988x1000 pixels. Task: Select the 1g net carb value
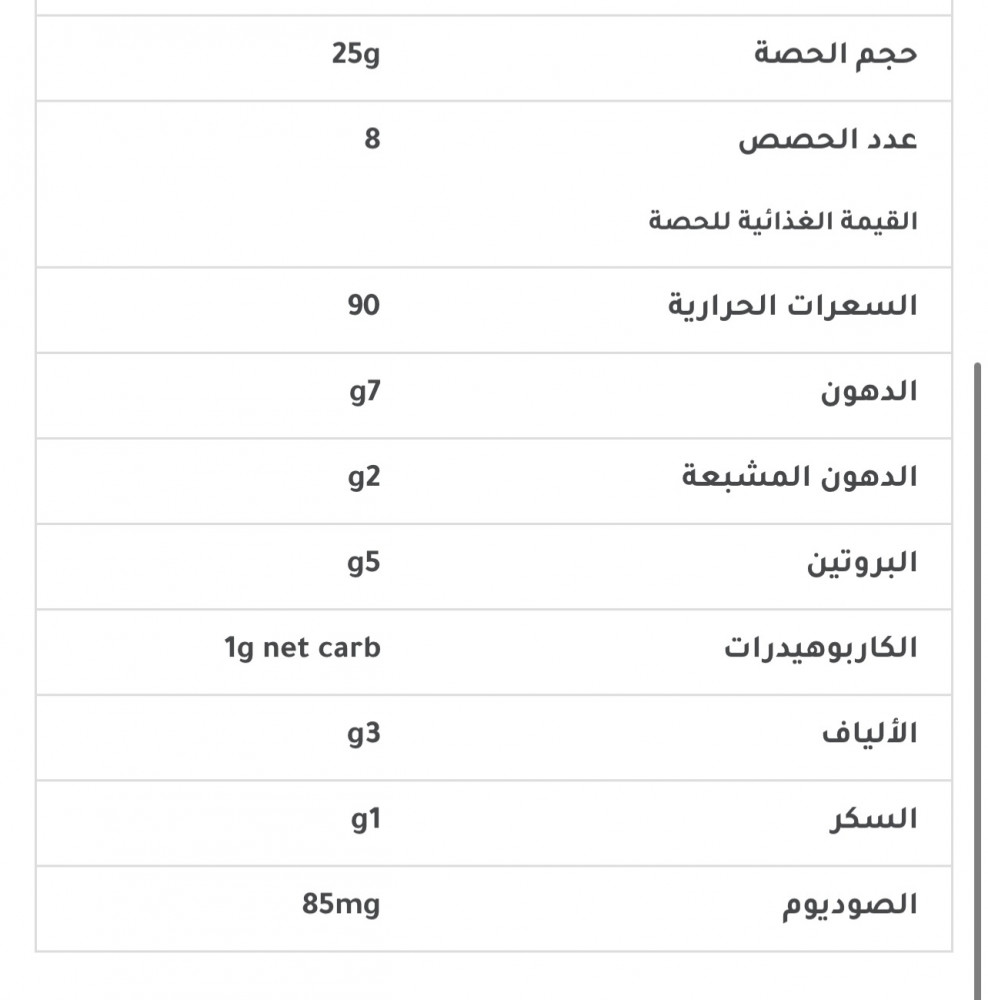click(302, 648)
